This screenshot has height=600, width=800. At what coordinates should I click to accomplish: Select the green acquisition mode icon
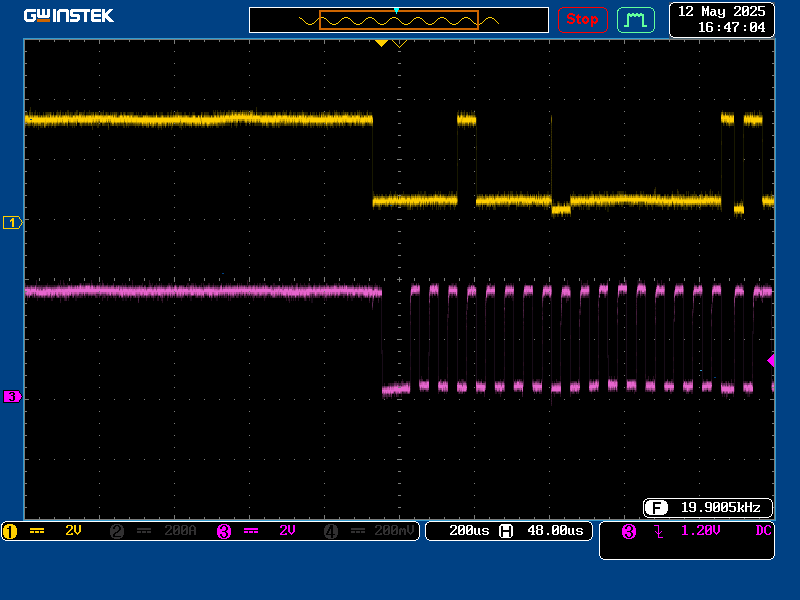(x=636, y=20)
